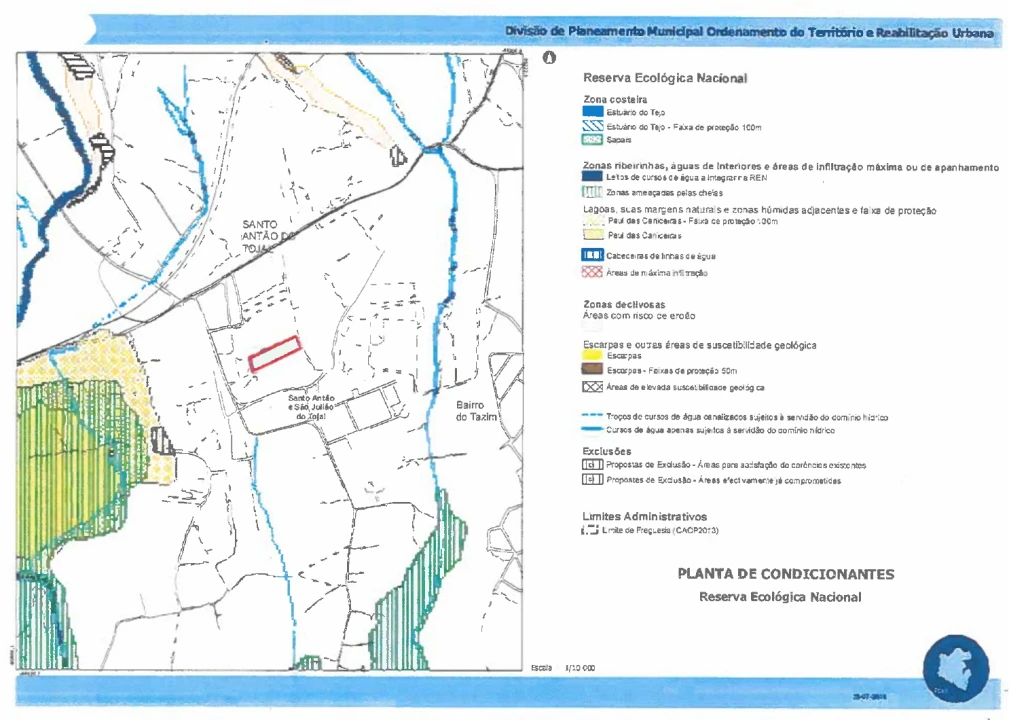This screenshot has height=720, width=1009.
Task: Select the brown Escarpas protection 50m swatch
Action: click(x=592, y=370)
